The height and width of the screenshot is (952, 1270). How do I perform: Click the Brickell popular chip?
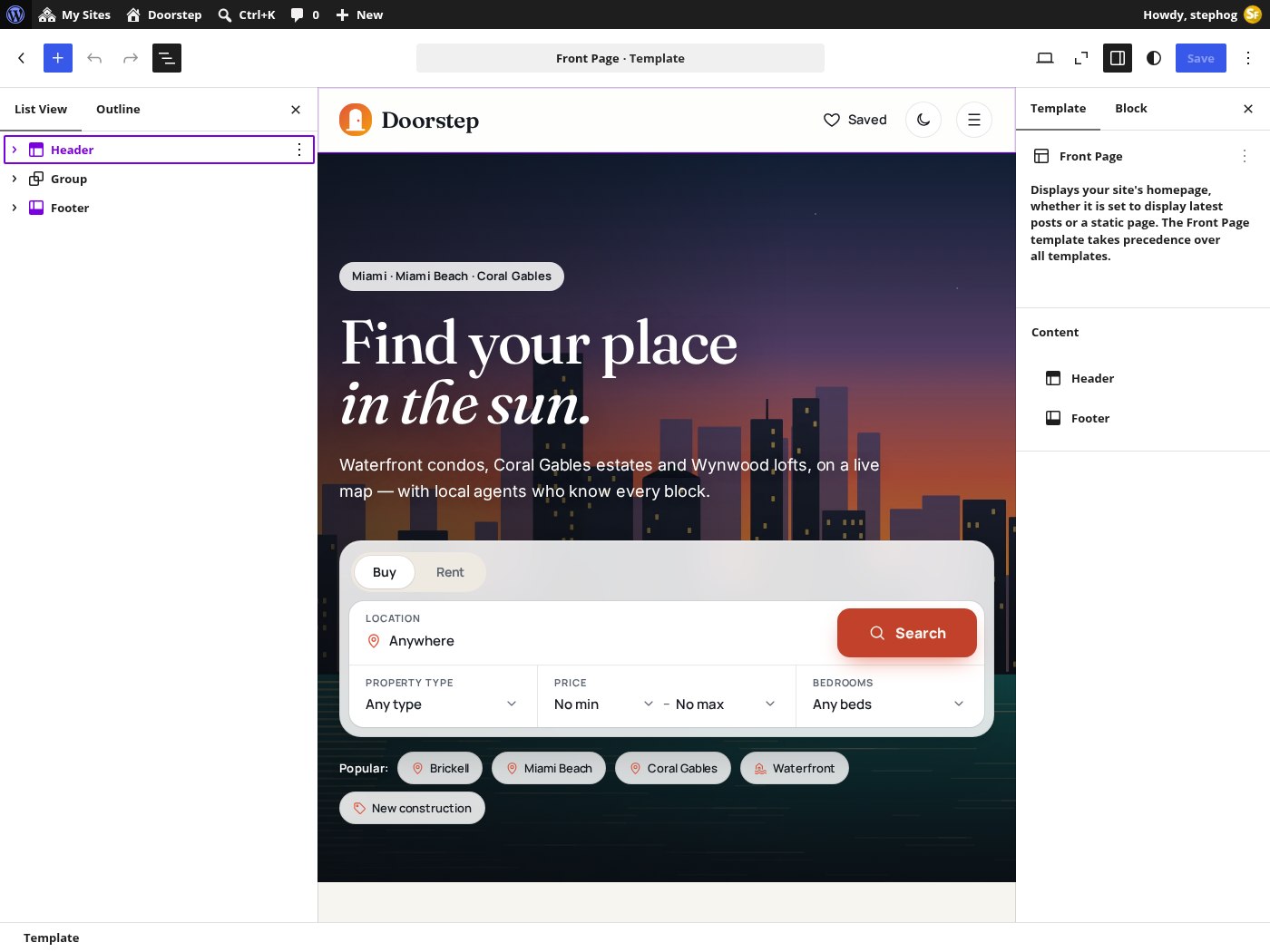point(440,768)
